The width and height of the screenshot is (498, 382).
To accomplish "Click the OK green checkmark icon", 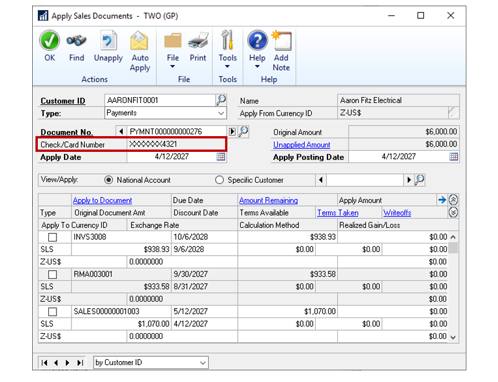I will coord(50,41).
